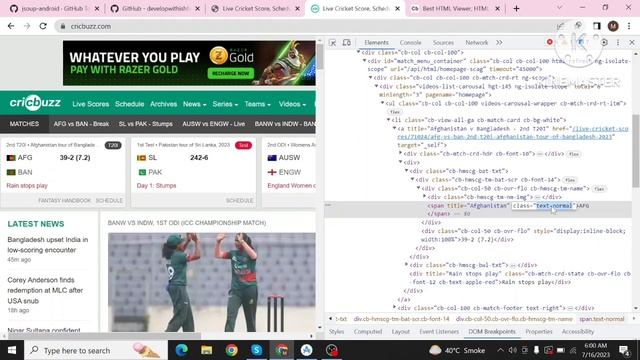Click the page horizontal scrollbar

104,336
